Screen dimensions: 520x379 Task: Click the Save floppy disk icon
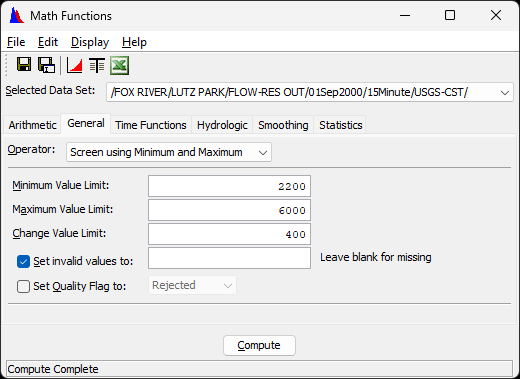[x=24, y=64]
